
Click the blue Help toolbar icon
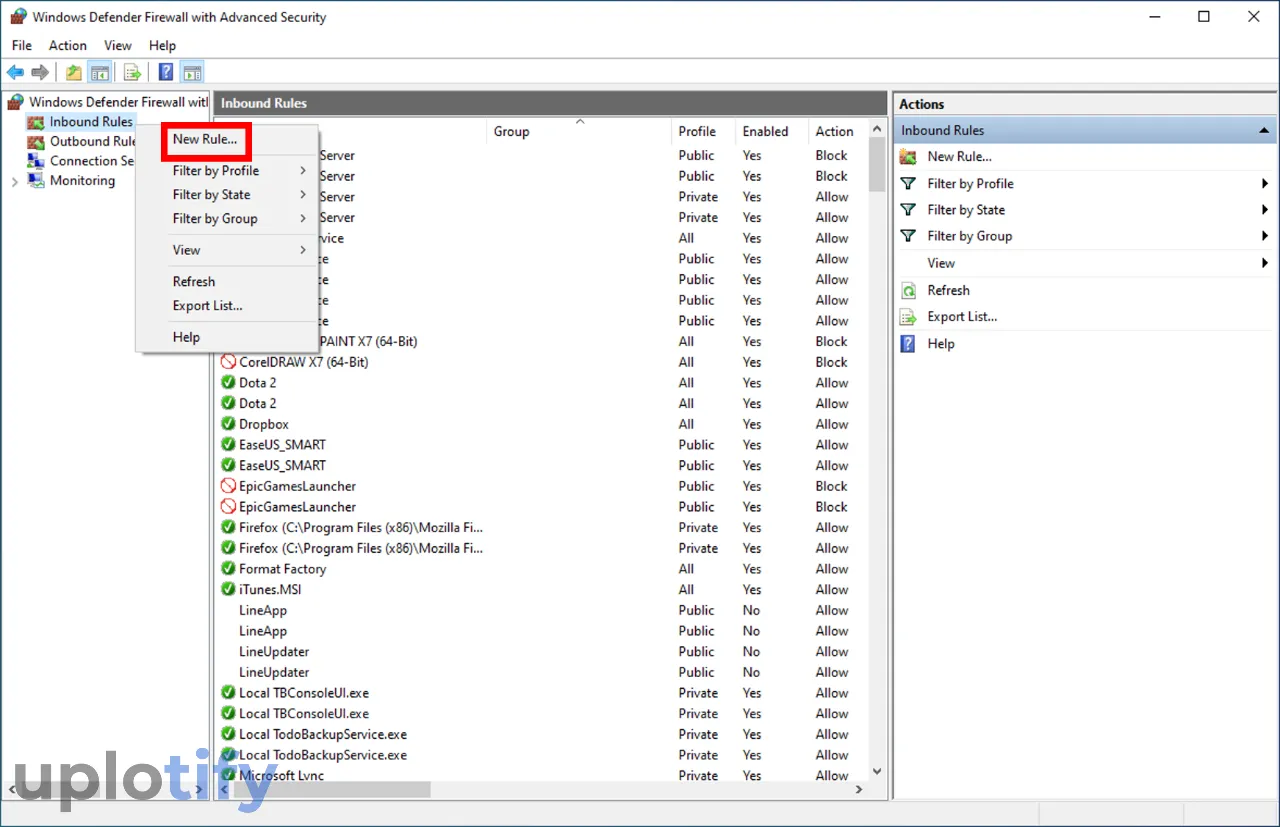click(x=166, y=72)
